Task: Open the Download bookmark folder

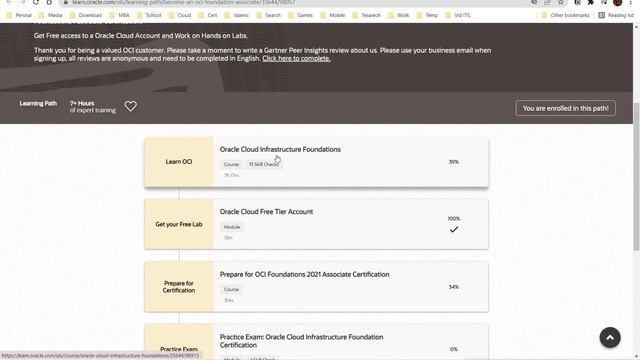Action: pyautogui.click(x=85, y=15)
